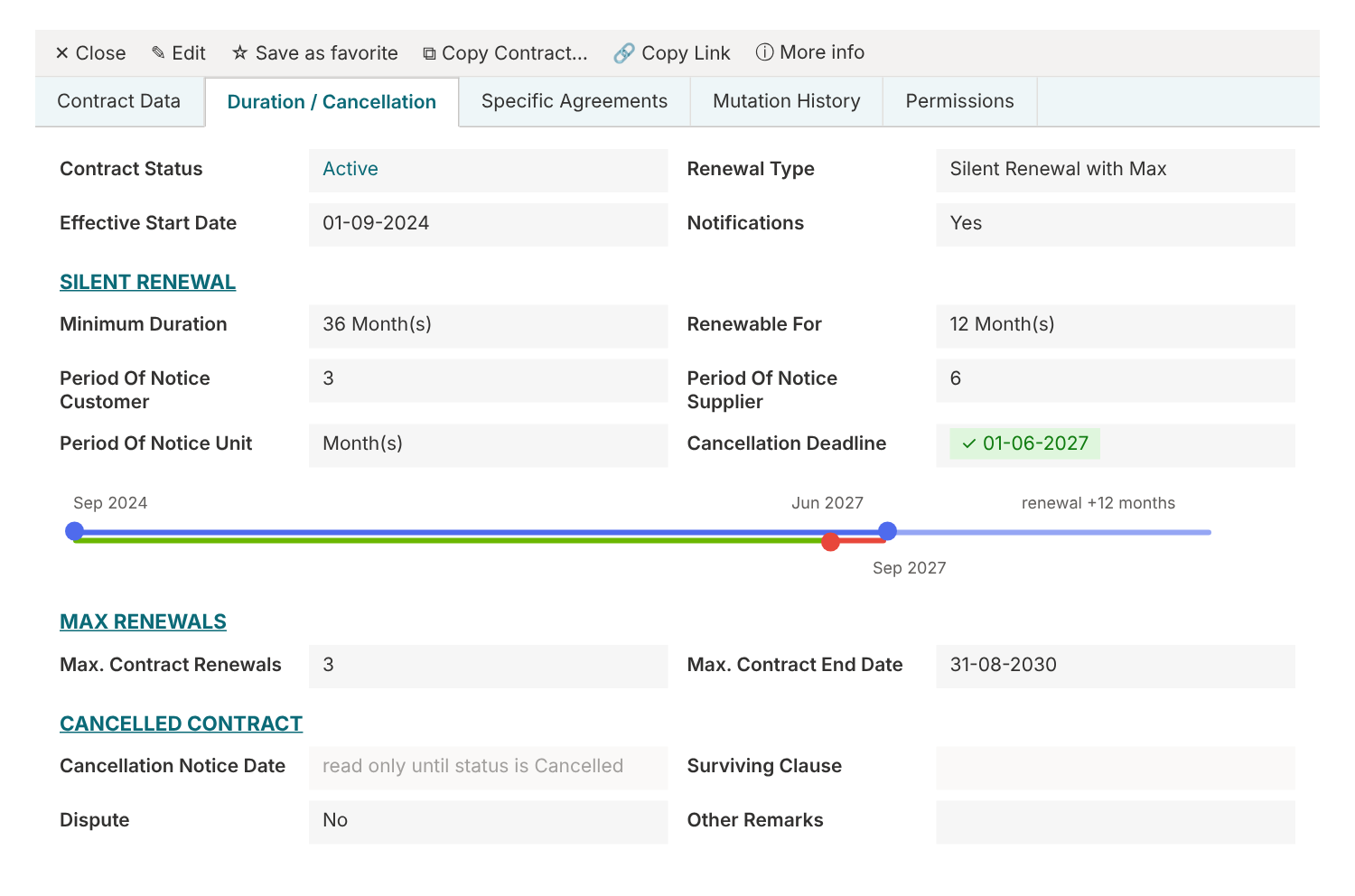Click the checkmark in Cancellation Deadline

(x=968, y=443)
